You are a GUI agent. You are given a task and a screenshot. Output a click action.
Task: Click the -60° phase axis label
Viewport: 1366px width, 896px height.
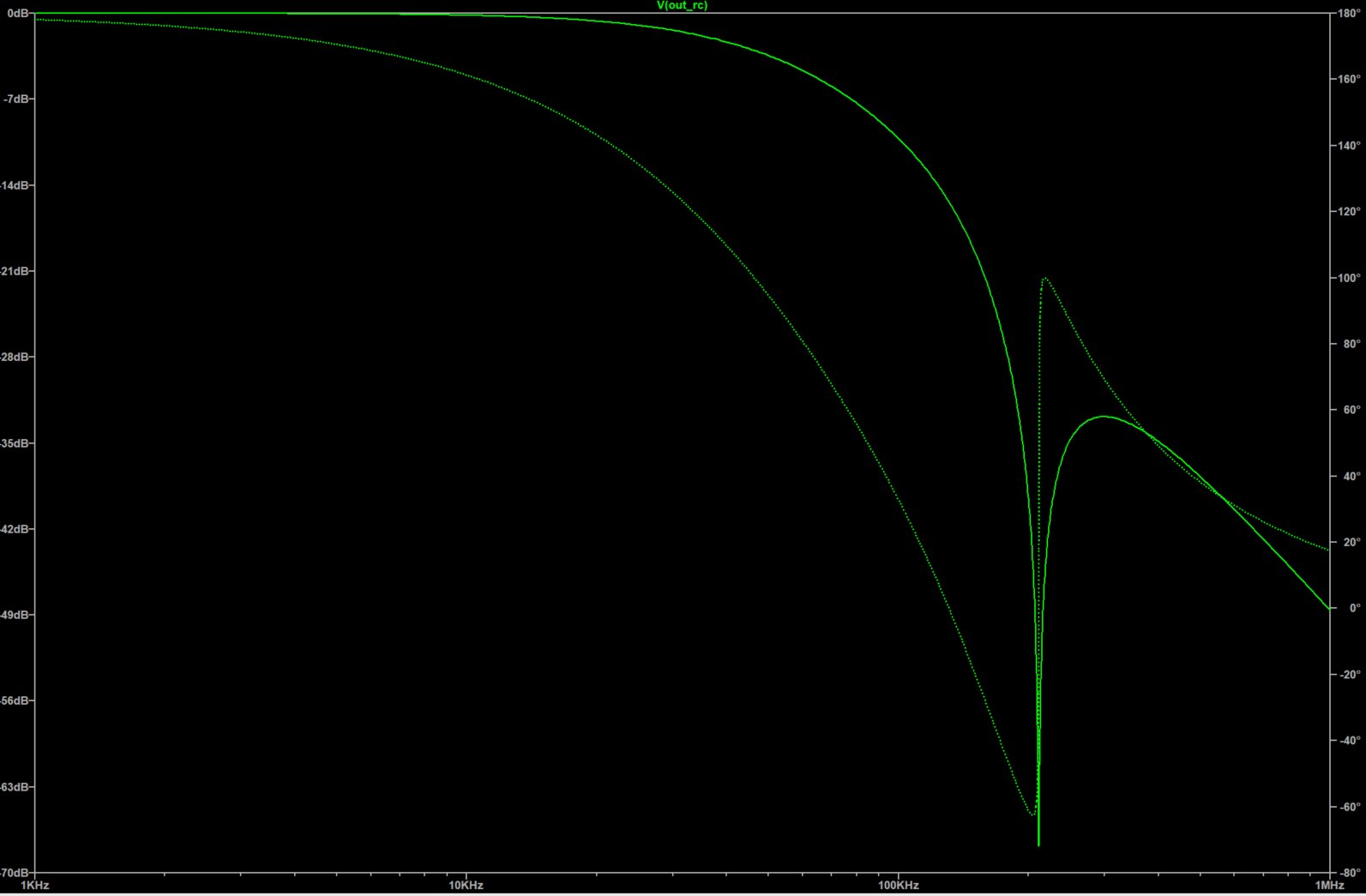(x=1350, y=807)
